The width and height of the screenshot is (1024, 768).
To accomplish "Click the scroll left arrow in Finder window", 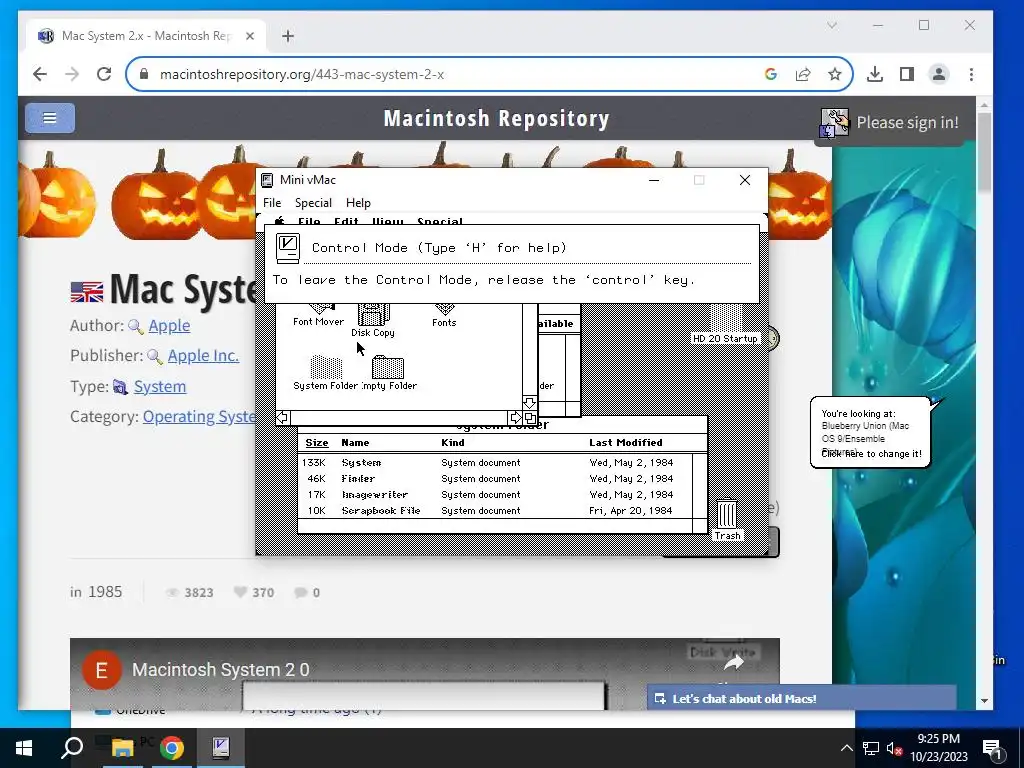I will pyautogui.click(x=282, y=418).
